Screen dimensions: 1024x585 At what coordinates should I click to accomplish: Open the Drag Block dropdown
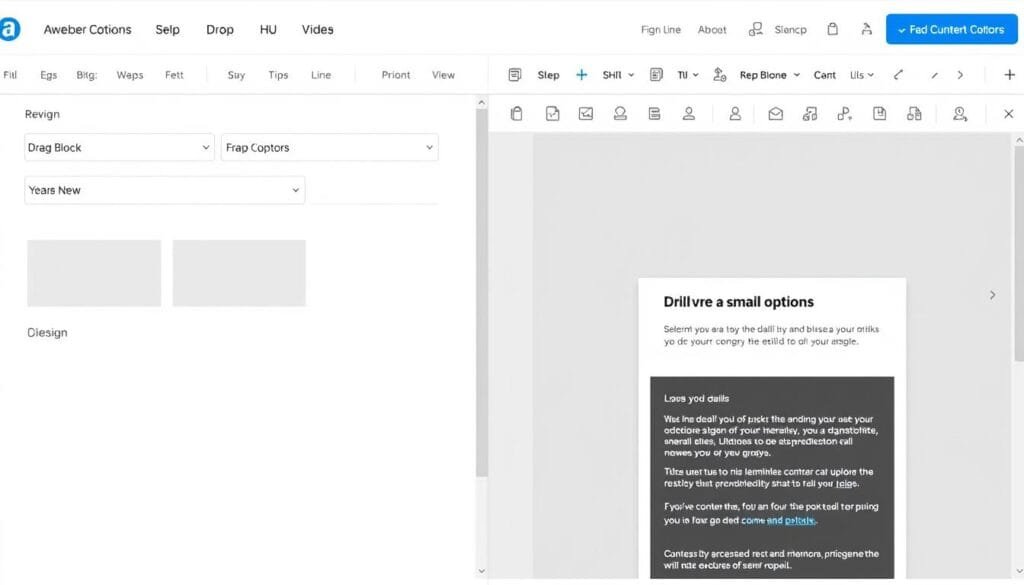click(x=119, y=147)
